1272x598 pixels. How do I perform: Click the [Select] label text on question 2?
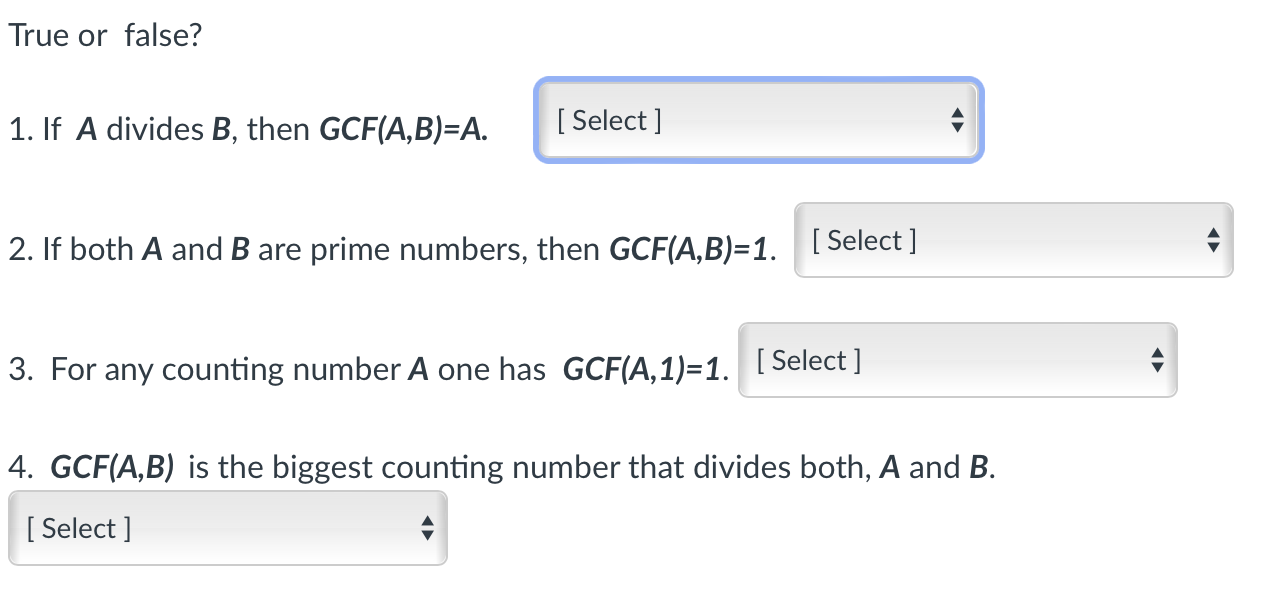862,240
